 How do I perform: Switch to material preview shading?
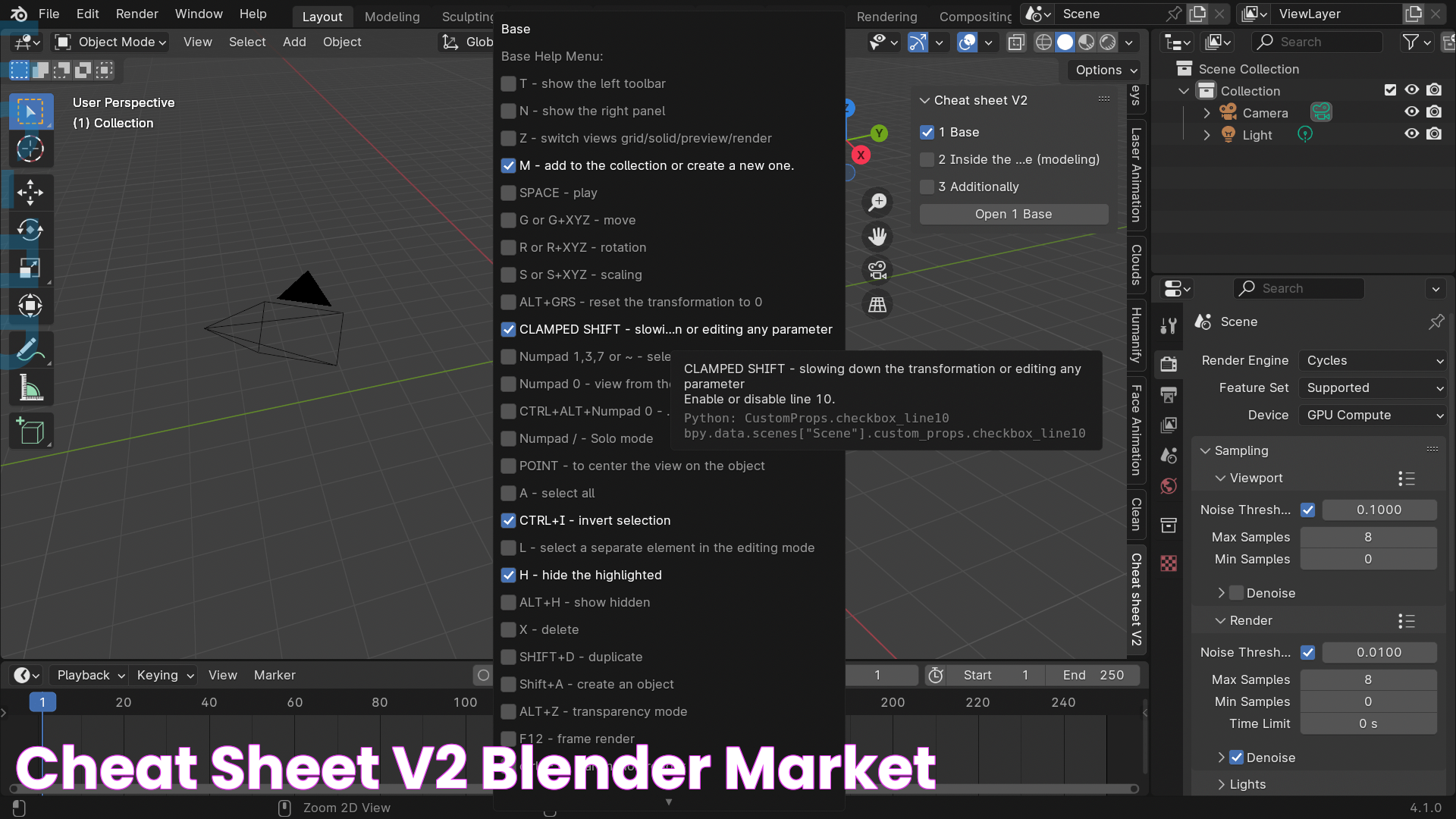[x=1086, y=42]
